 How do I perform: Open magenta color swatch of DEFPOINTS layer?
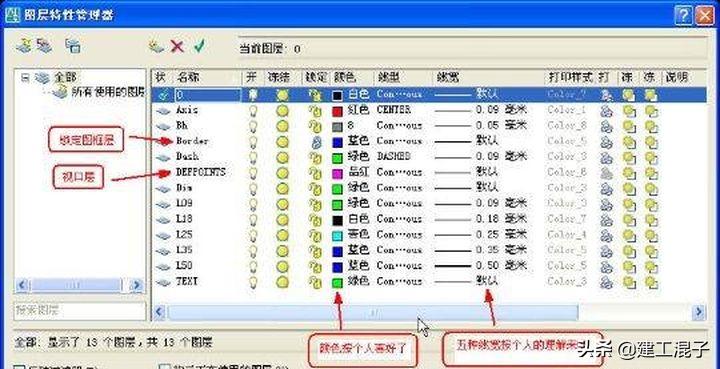[338, 173]
